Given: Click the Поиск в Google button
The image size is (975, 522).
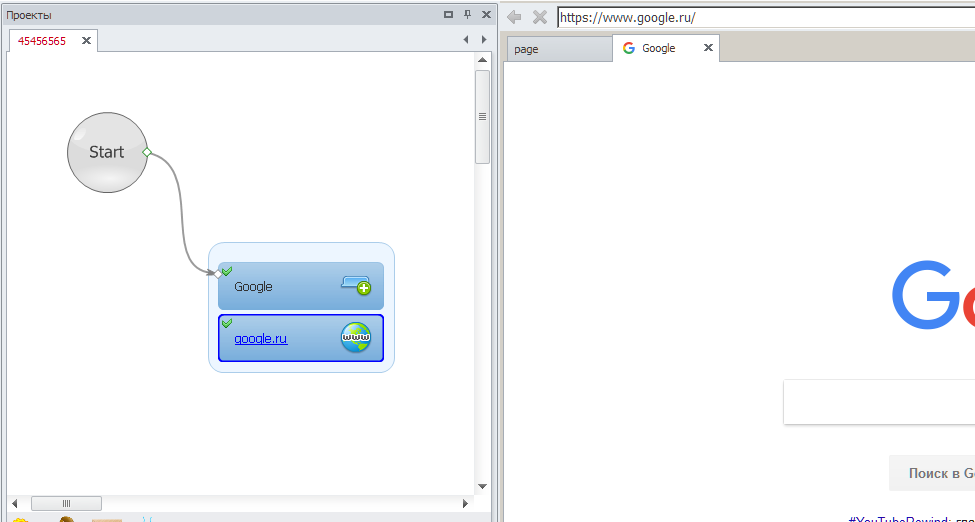Looking at the screenshot, I should tap(932, 473).
